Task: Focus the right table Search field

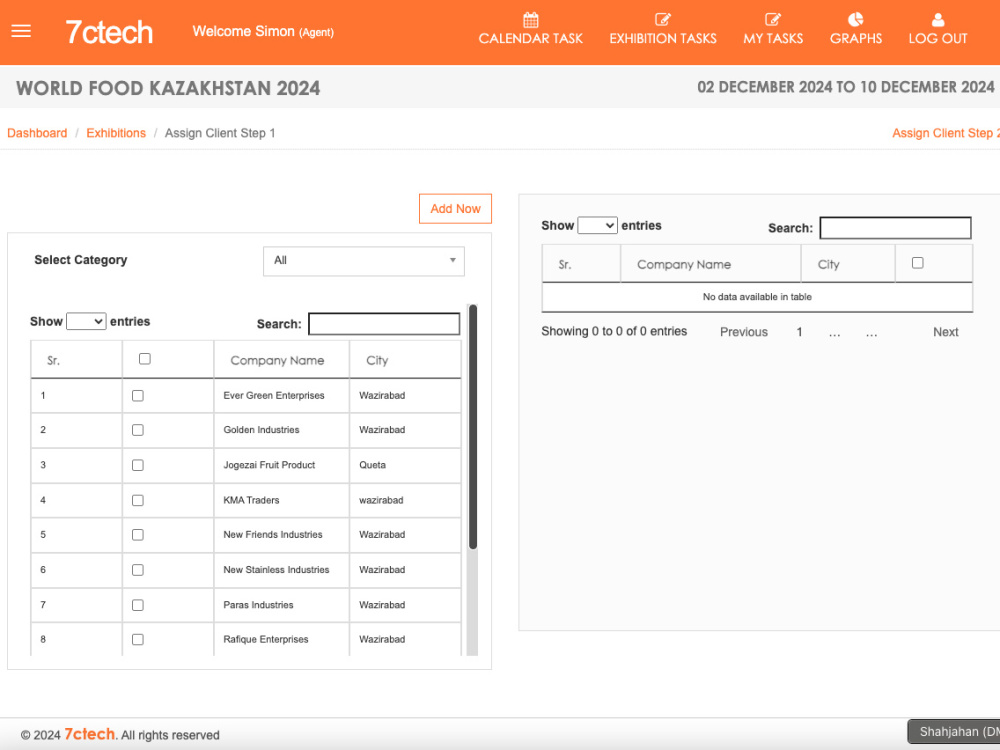Action: point(895,228)
